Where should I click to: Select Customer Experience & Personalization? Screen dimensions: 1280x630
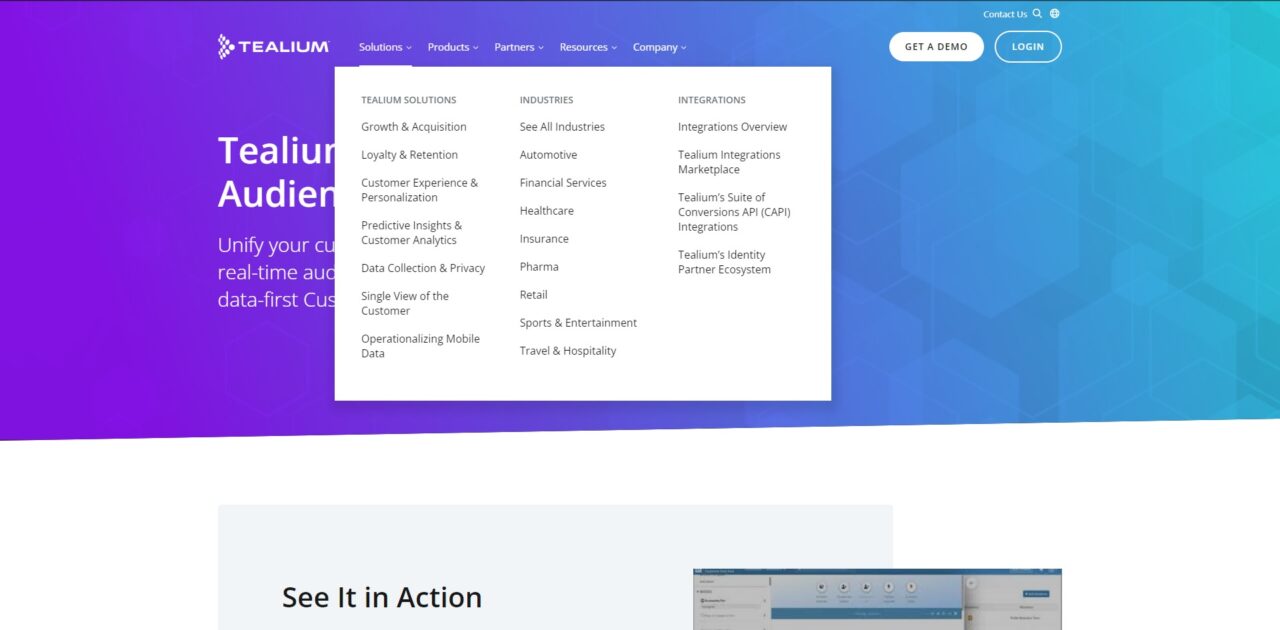(420, 190)
